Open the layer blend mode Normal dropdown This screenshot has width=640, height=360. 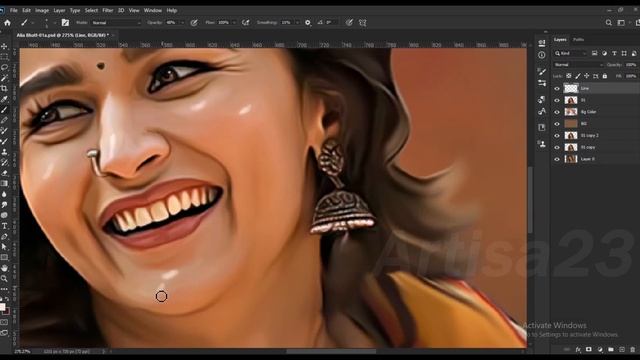point(578,65)
